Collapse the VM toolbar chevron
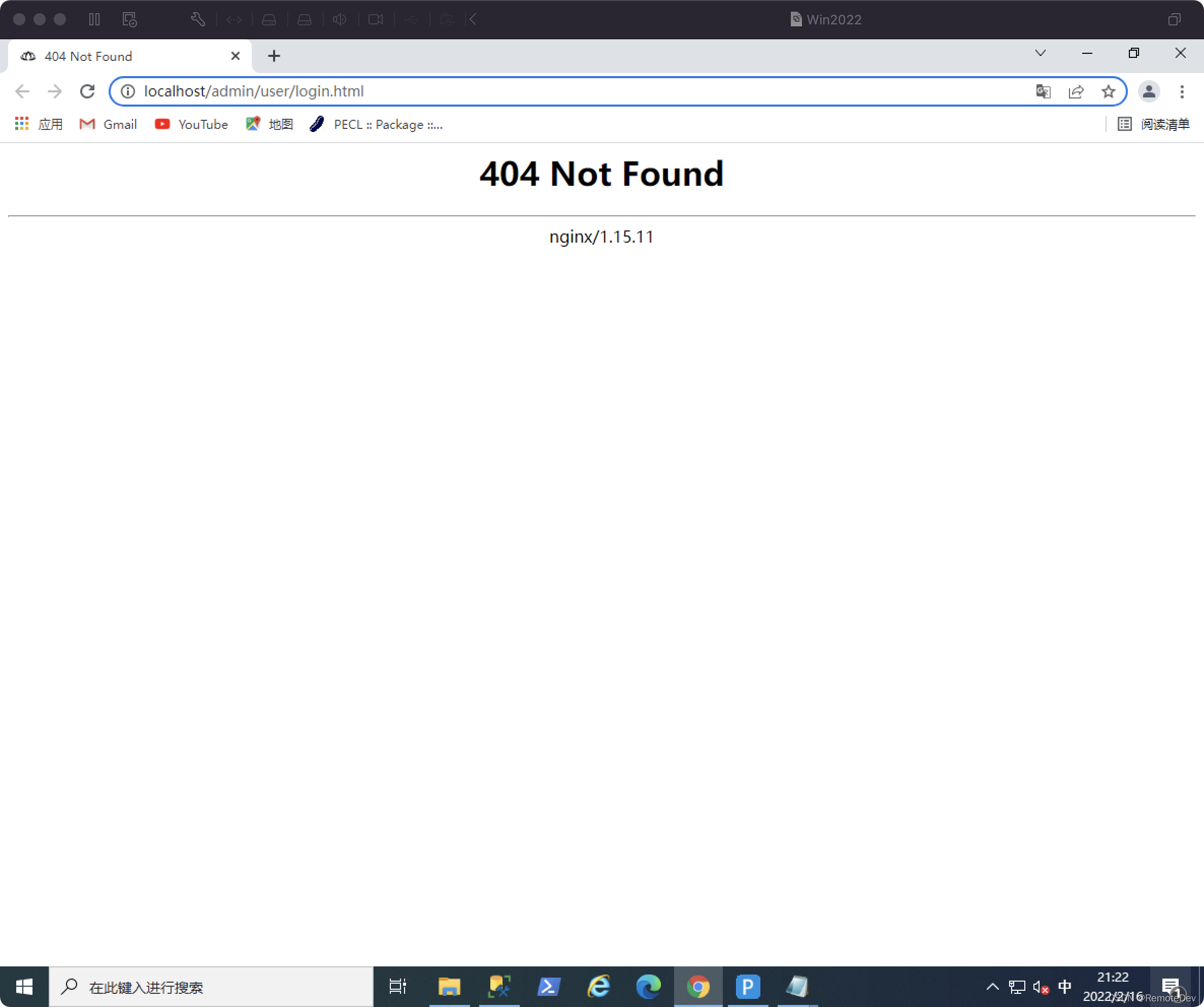The image size is (1204, 1007). 473,19
